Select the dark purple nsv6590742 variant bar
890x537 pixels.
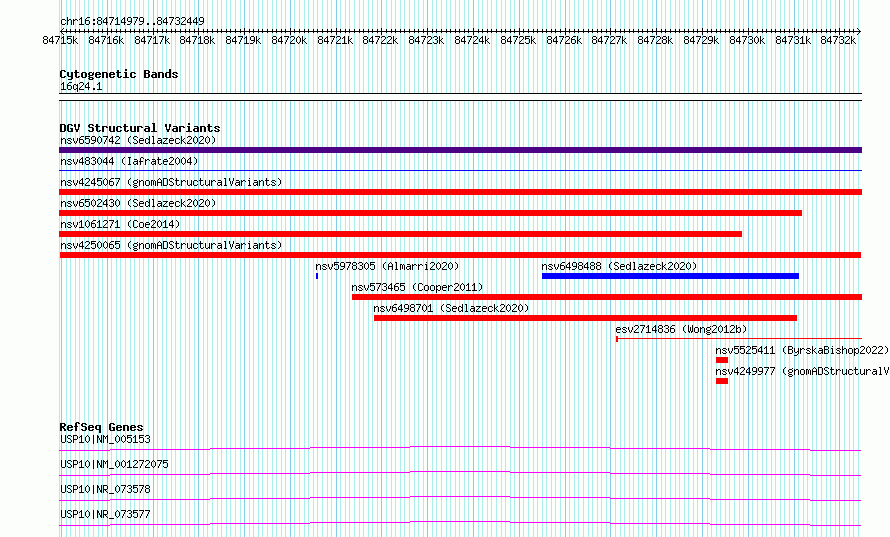tap(460, 150)
